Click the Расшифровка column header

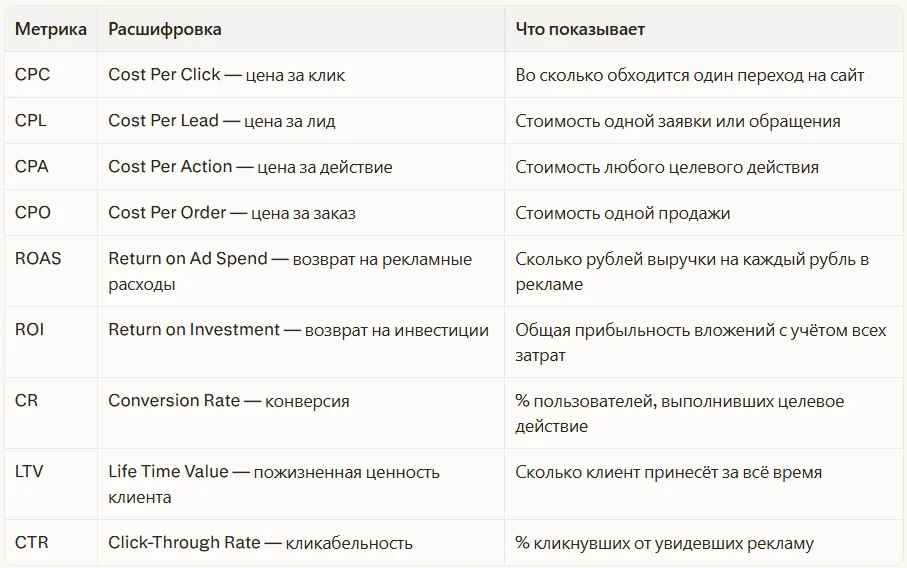165,29
